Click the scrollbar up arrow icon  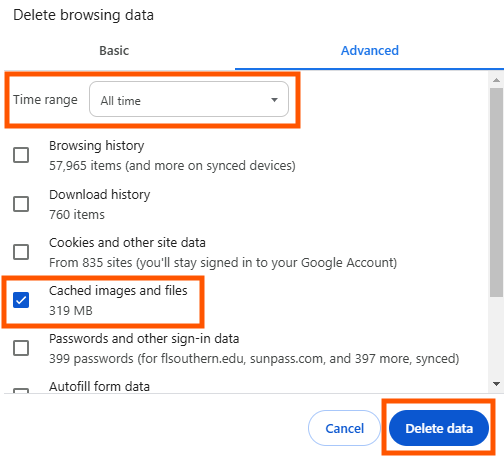pos(496,80)
